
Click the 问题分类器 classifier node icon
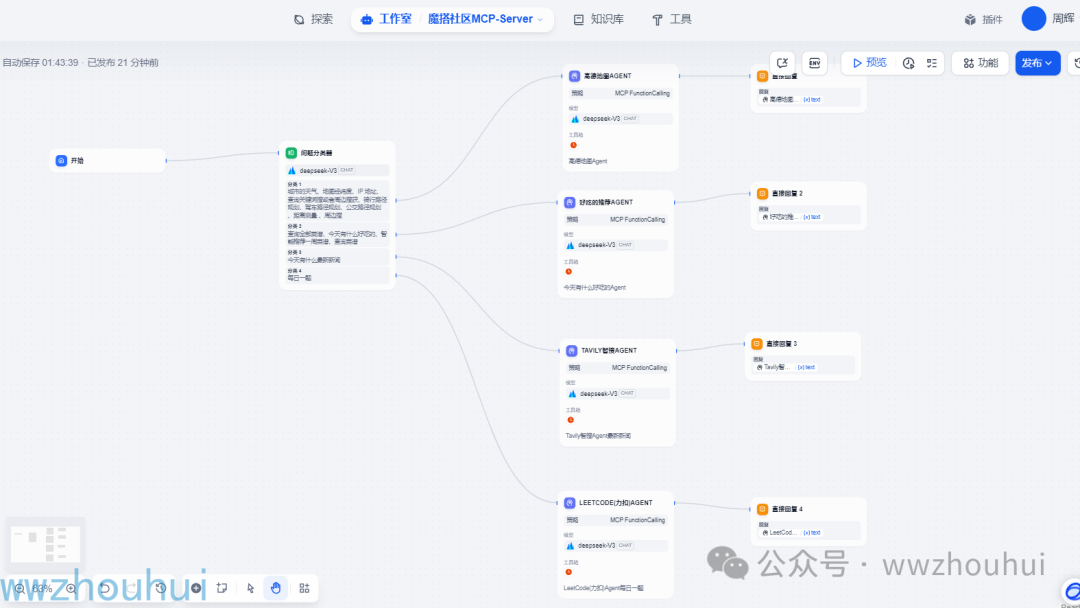tap(291, 153)
